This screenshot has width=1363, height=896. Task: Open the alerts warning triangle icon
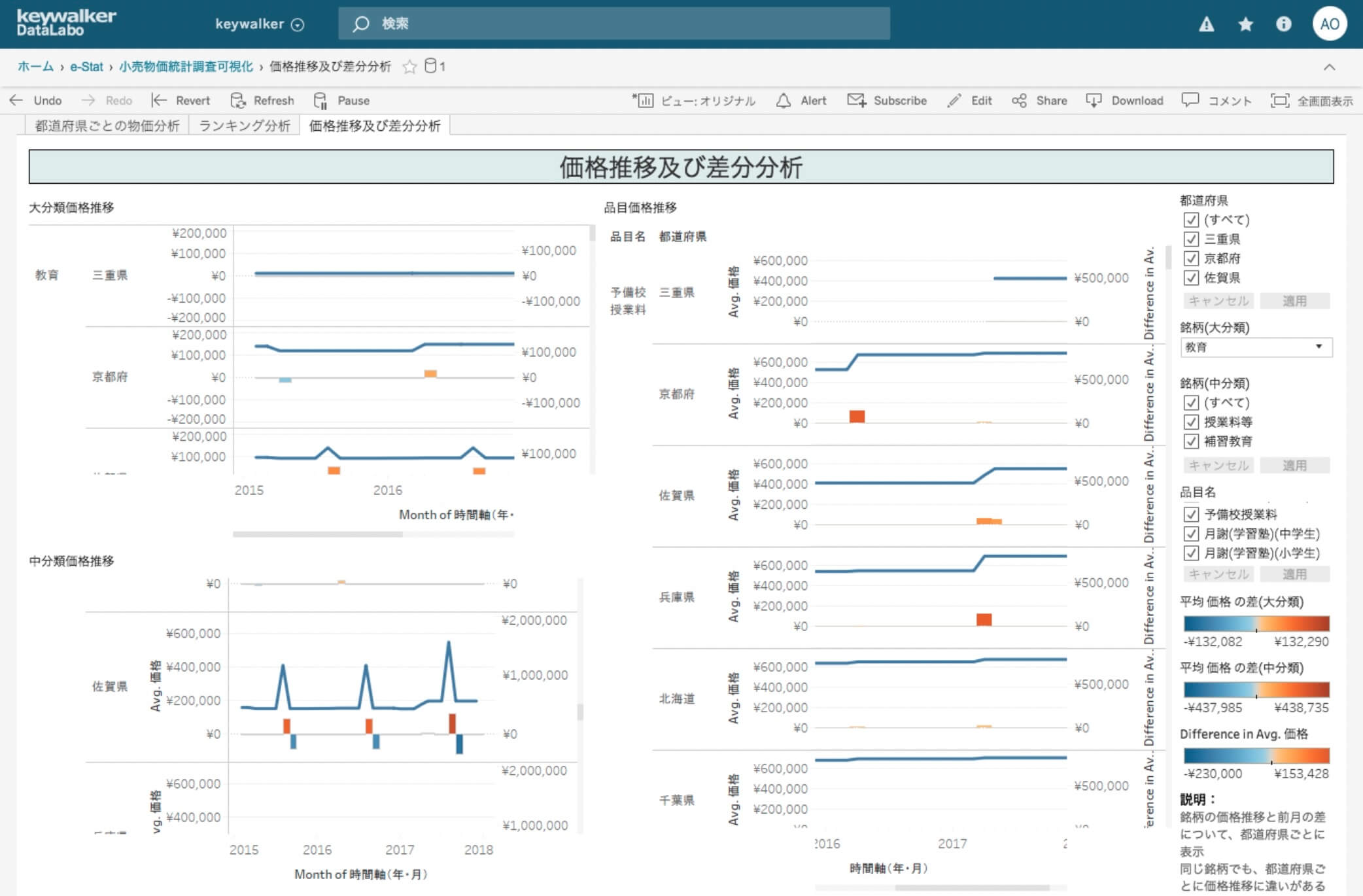point(1206,24)
